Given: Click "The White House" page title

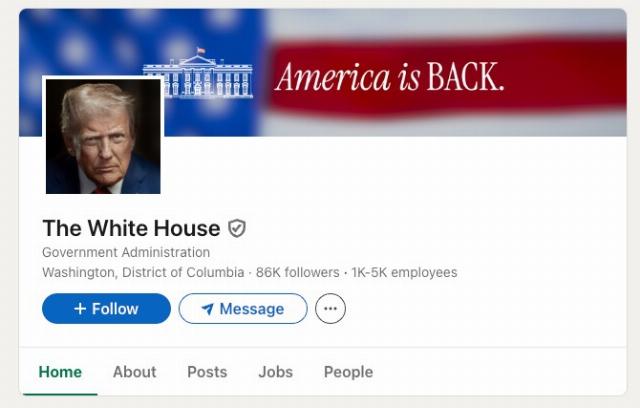Looking at the screenshot, I should coord(131,228).
